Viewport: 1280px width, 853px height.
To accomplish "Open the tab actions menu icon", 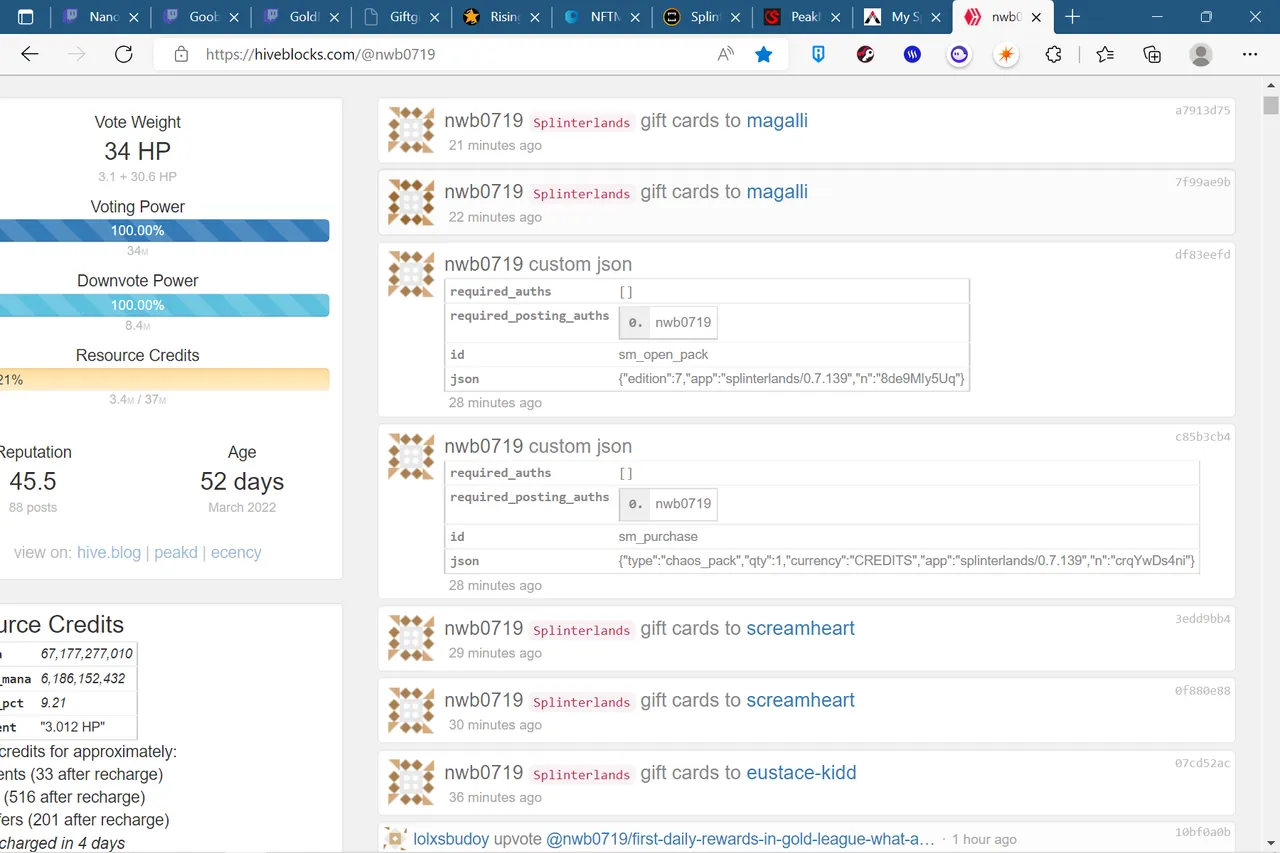I will pos(26,17).
